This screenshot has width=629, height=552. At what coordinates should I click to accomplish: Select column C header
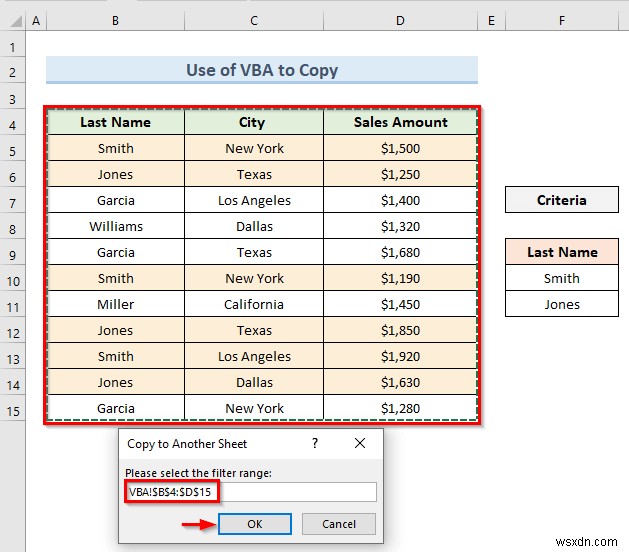(x=254, y=21)
